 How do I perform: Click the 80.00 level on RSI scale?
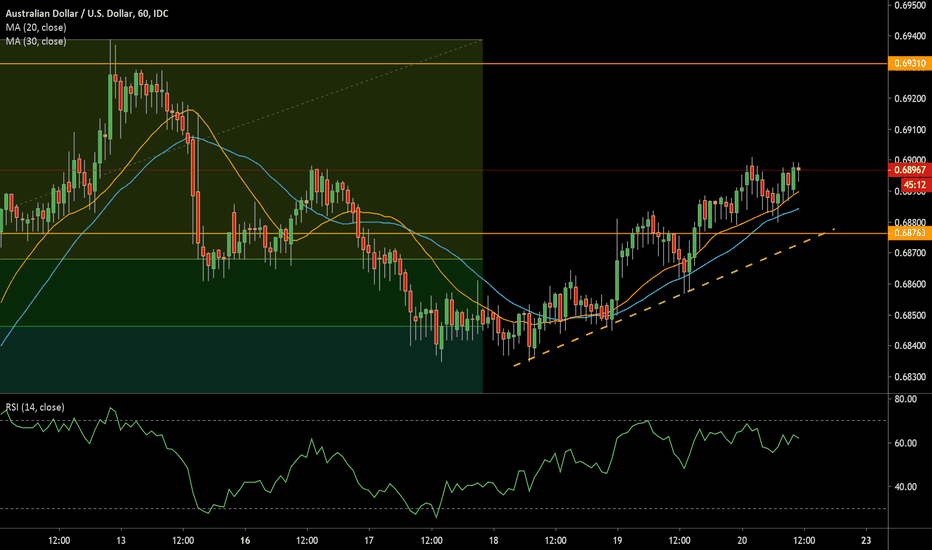click(x=908, y=399)
